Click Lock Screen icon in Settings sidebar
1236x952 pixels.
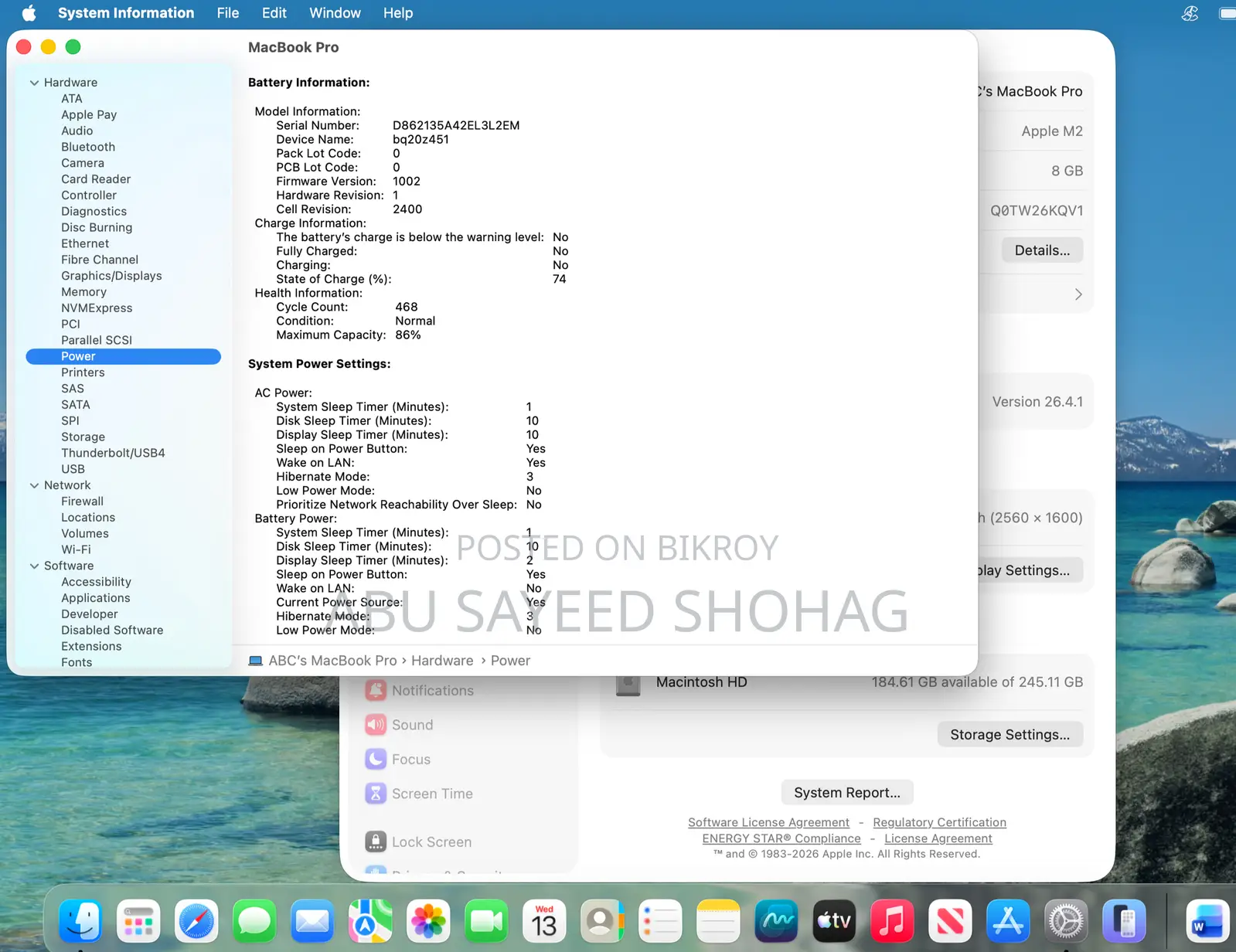[376, 841]
